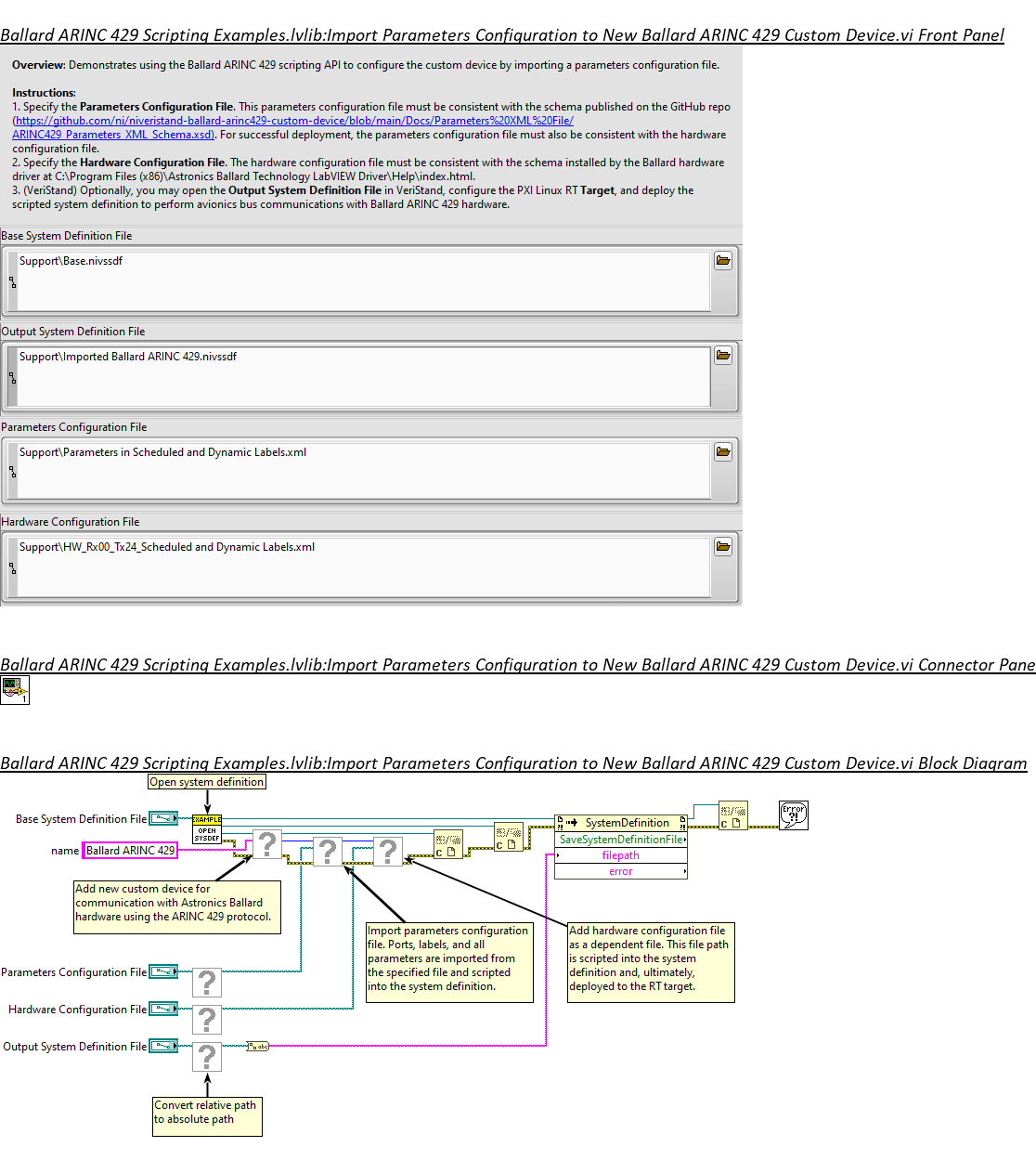Click the SystemDefinition invoke node header
Image resolution: width=1036 pixels, height=1160 pixels.
(621, 823)
